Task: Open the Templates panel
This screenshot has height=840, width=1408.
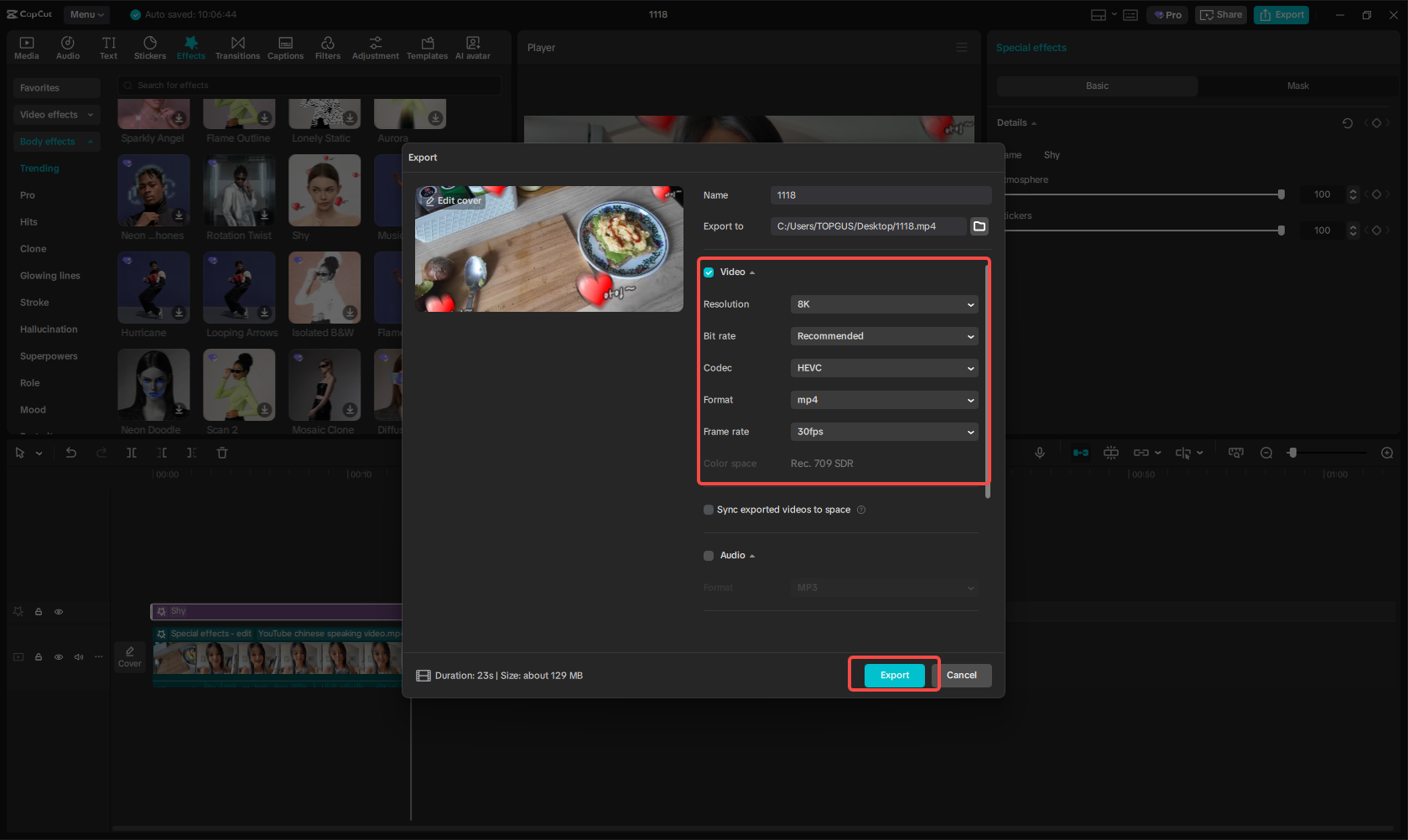Action: pos(427,47)
